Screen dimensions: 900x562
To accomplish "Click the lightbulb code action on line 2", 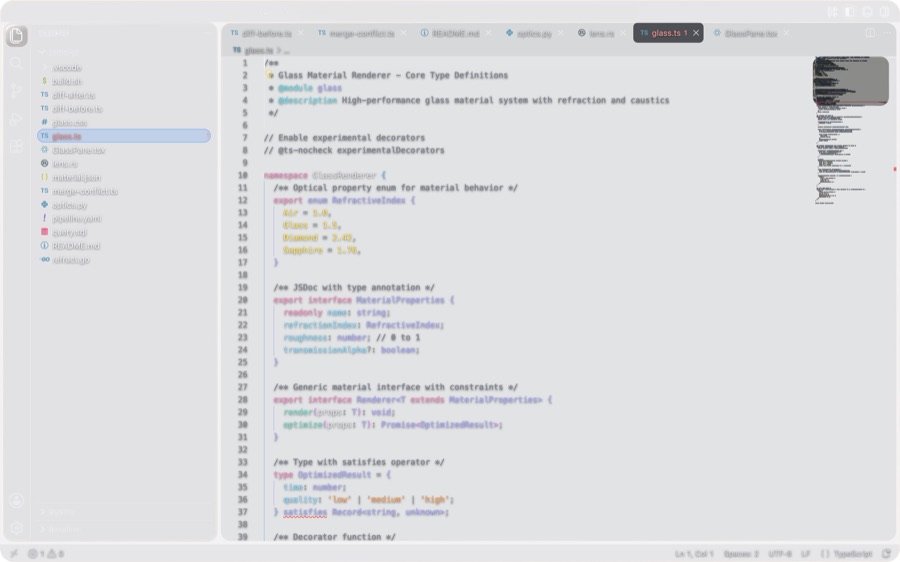I will pos(269,75).
